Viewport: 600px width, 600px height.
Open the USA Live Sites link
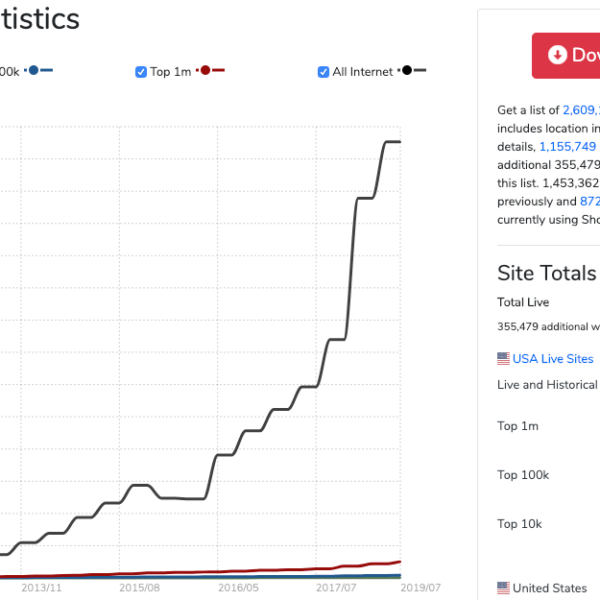click(553, 359)
